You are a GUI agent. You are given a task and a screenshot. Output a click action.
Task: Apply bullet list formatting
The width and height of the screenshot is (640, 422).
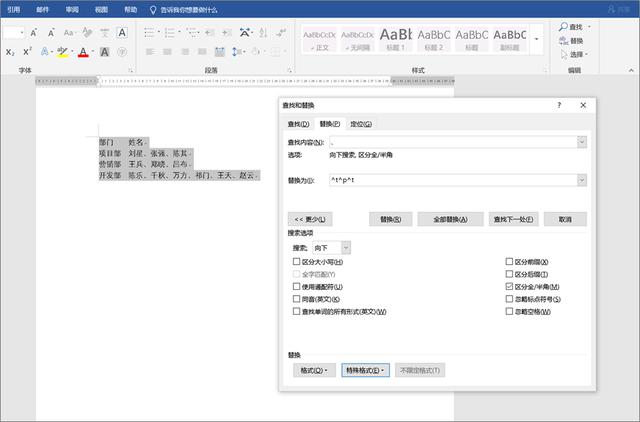point(149,33)
